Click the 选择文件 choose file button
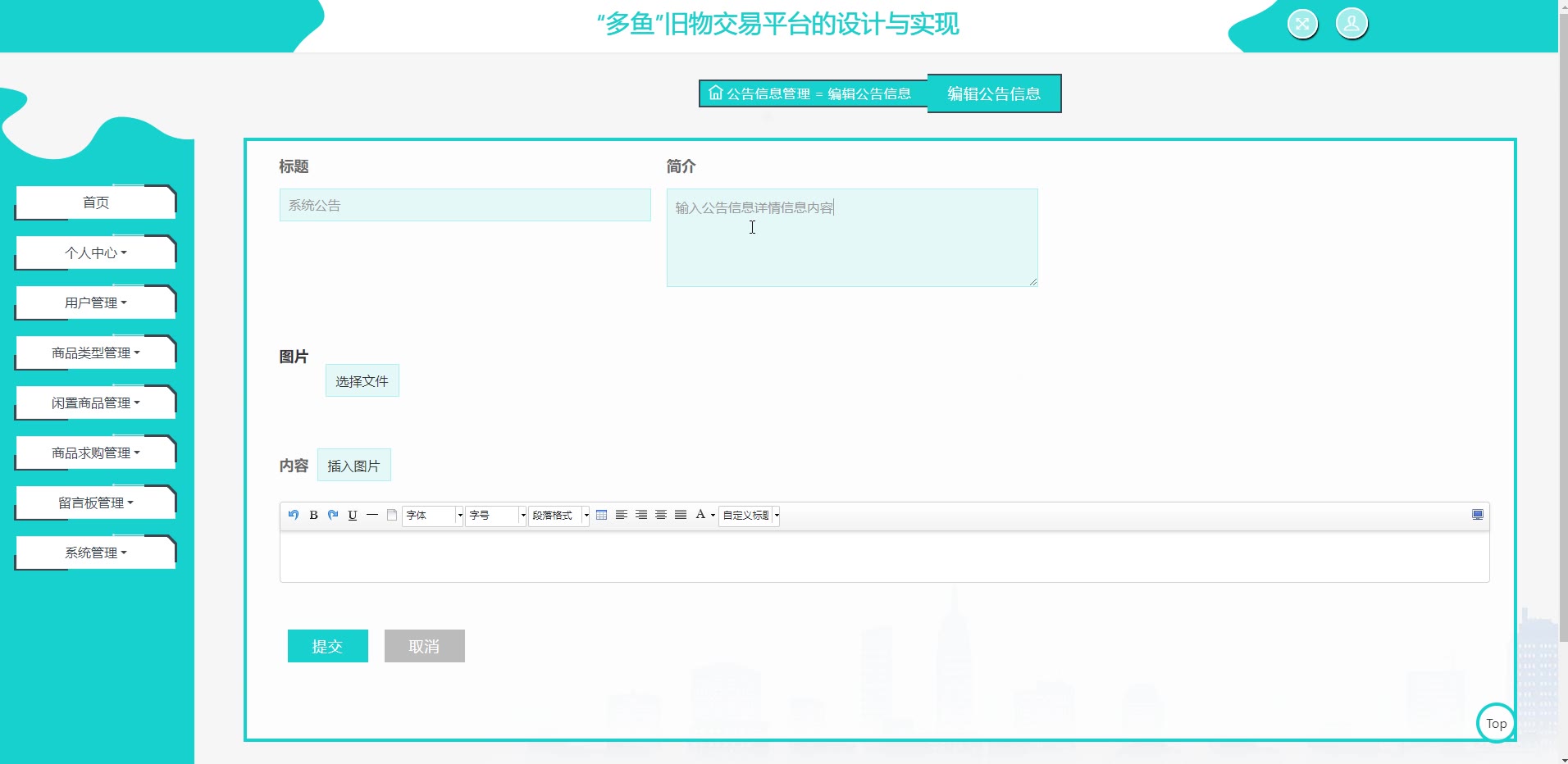This screenshot has height=764, width=1568. click(362, 380)
